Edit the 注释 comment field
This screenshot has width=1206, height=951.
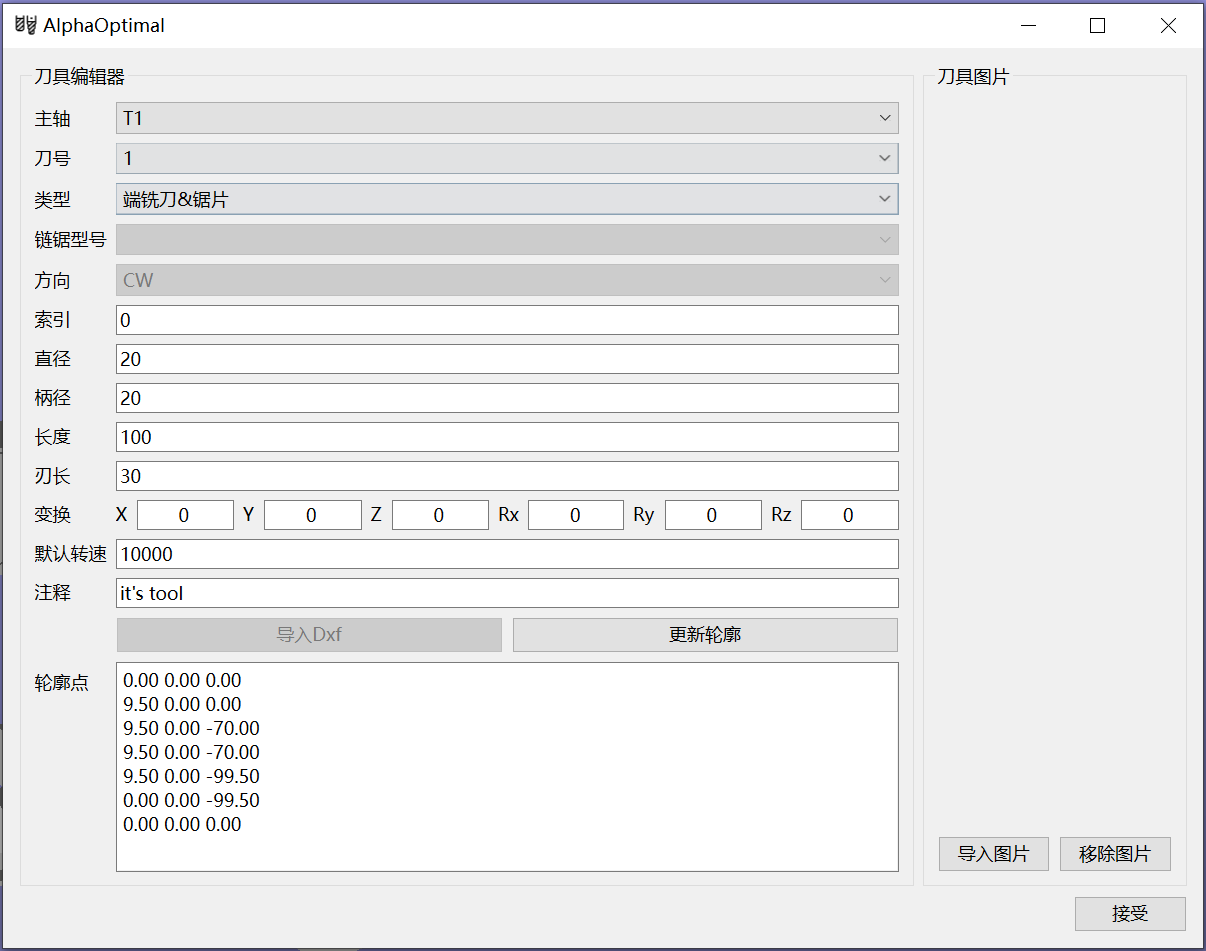[x=507, y=593]
